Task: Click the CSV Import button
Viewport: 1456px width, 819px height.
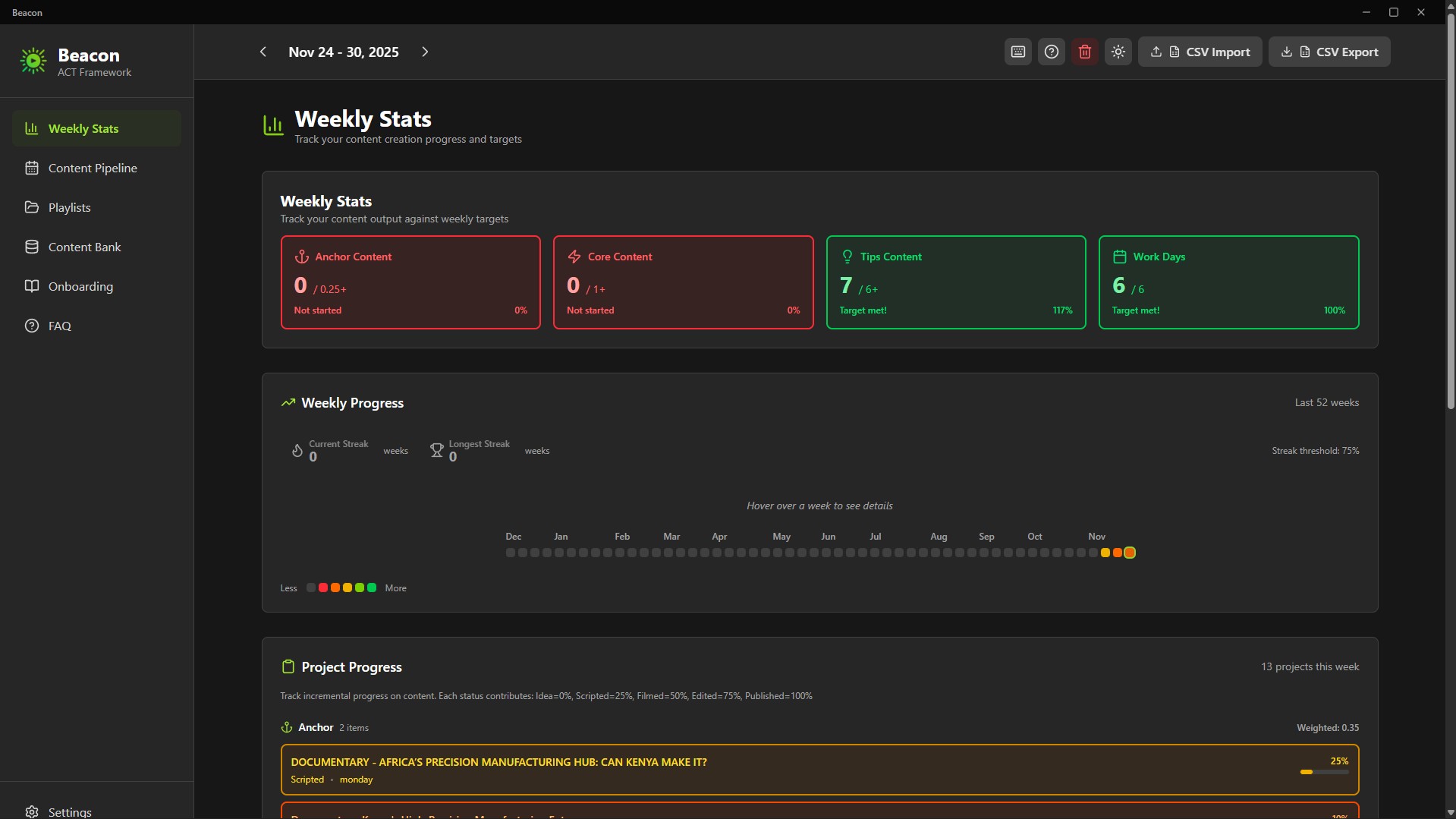Action: coord(1200,52)
